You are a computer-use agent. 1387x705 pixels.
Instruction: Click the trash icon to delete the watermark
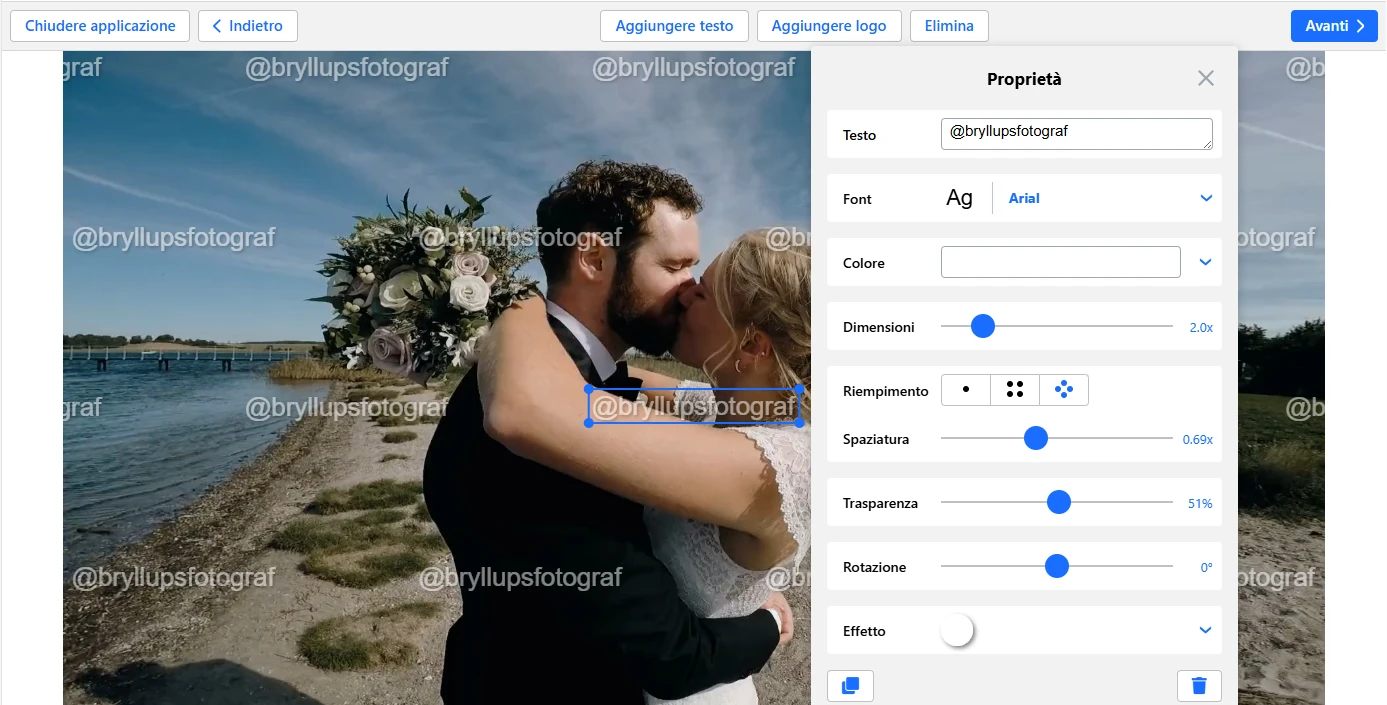coord(1199,686)
